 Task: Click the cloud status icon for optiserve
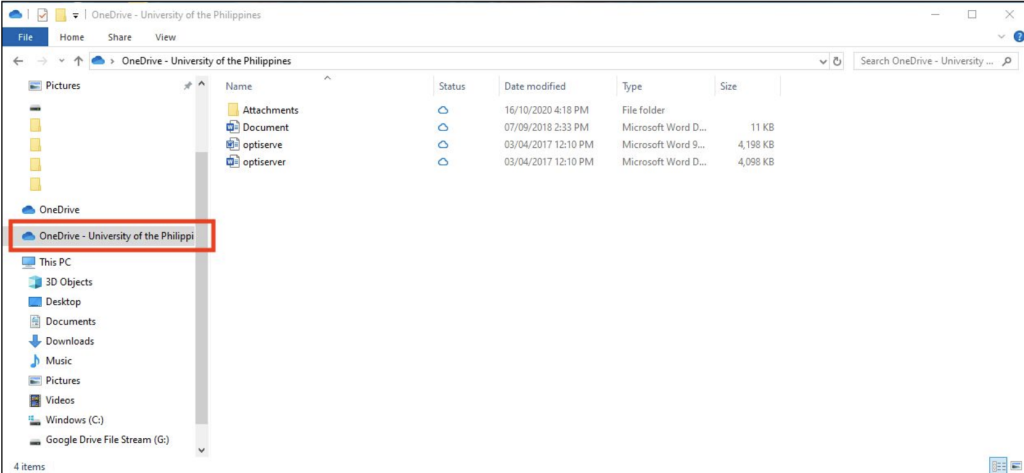click(x=443, y=145)
